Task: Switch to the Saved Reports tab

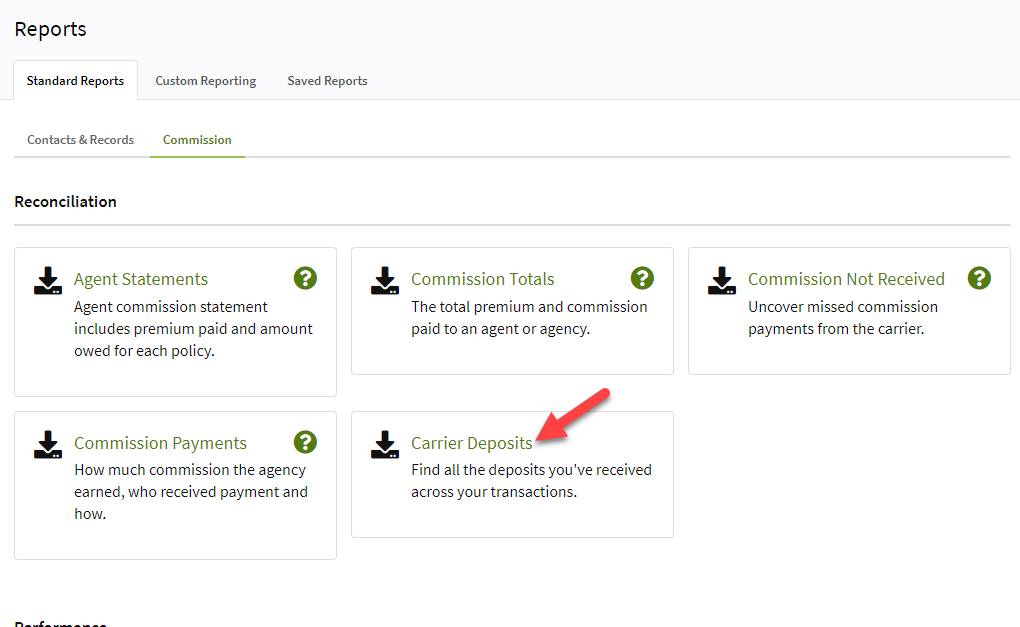Action: (326, 80)
